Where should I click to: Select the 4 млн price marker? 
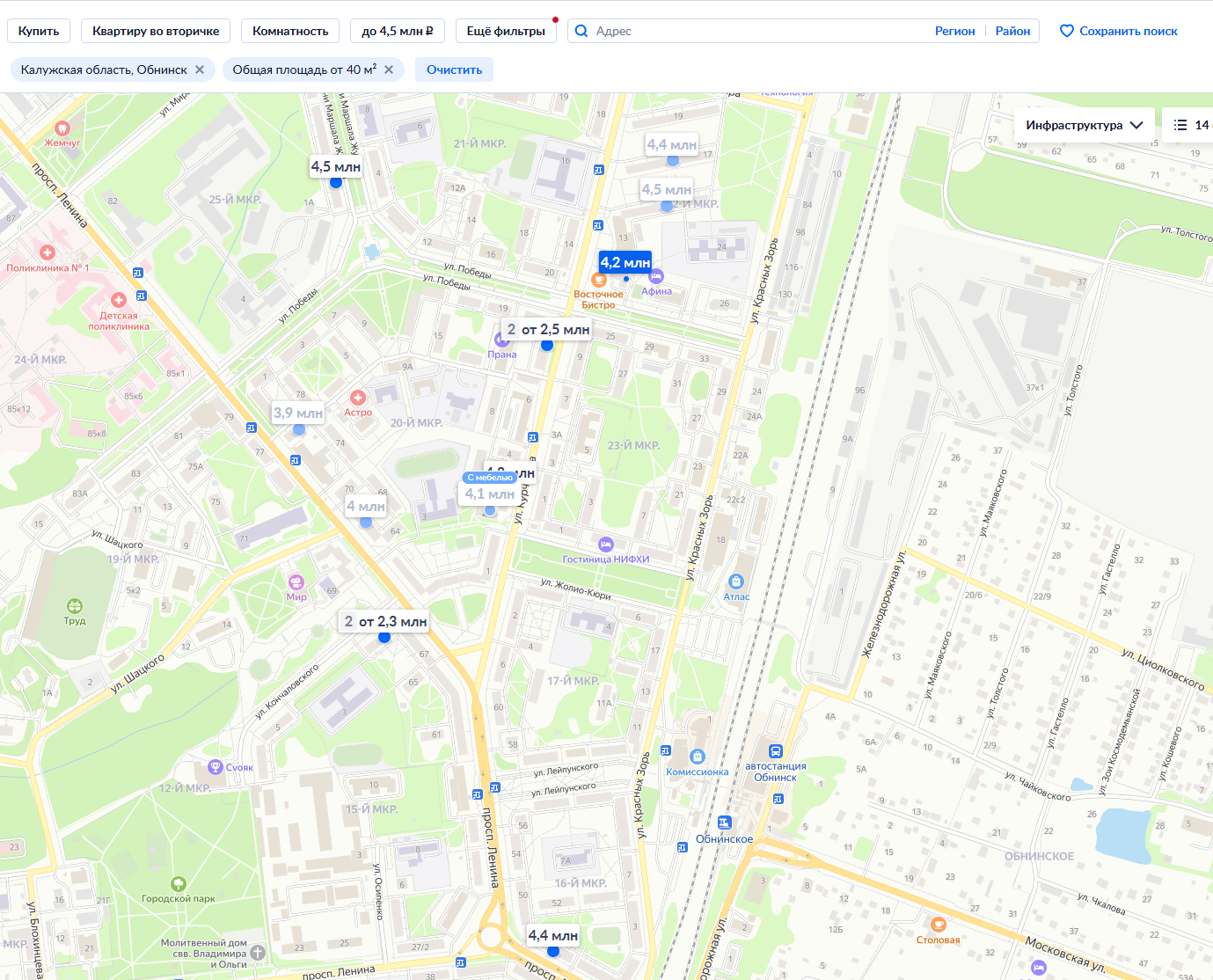pyautogui.click(x=365, y=506)
